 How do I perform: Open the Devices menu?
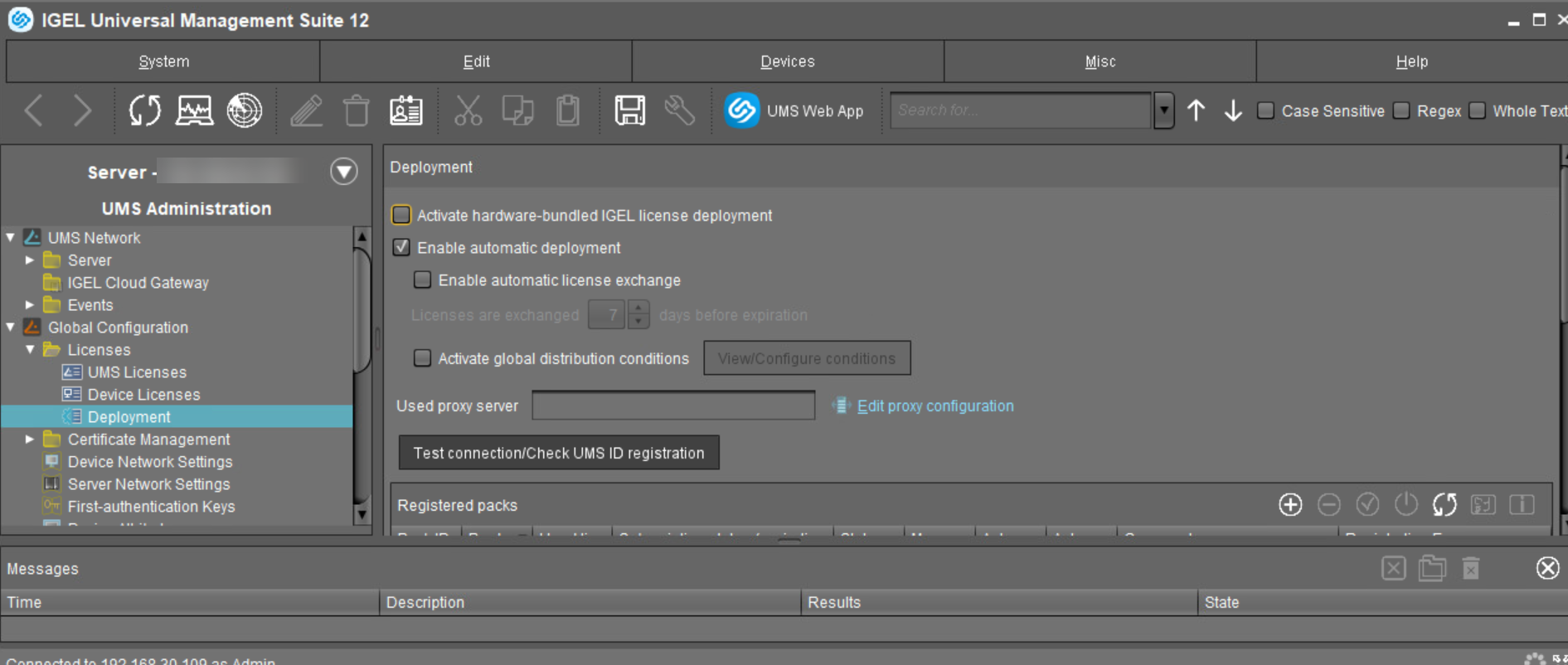pos(787,61)
